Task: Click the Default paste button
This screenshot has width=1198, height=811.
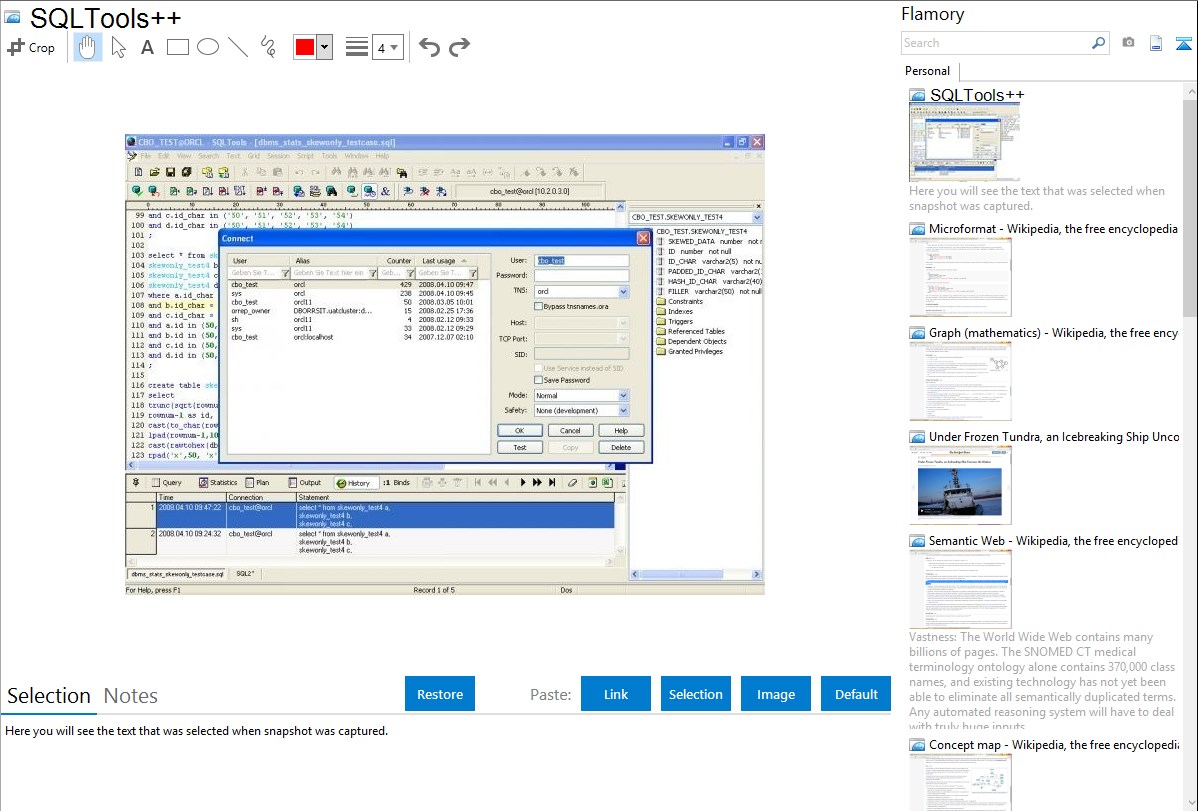Action: click(x=856, y=694)
